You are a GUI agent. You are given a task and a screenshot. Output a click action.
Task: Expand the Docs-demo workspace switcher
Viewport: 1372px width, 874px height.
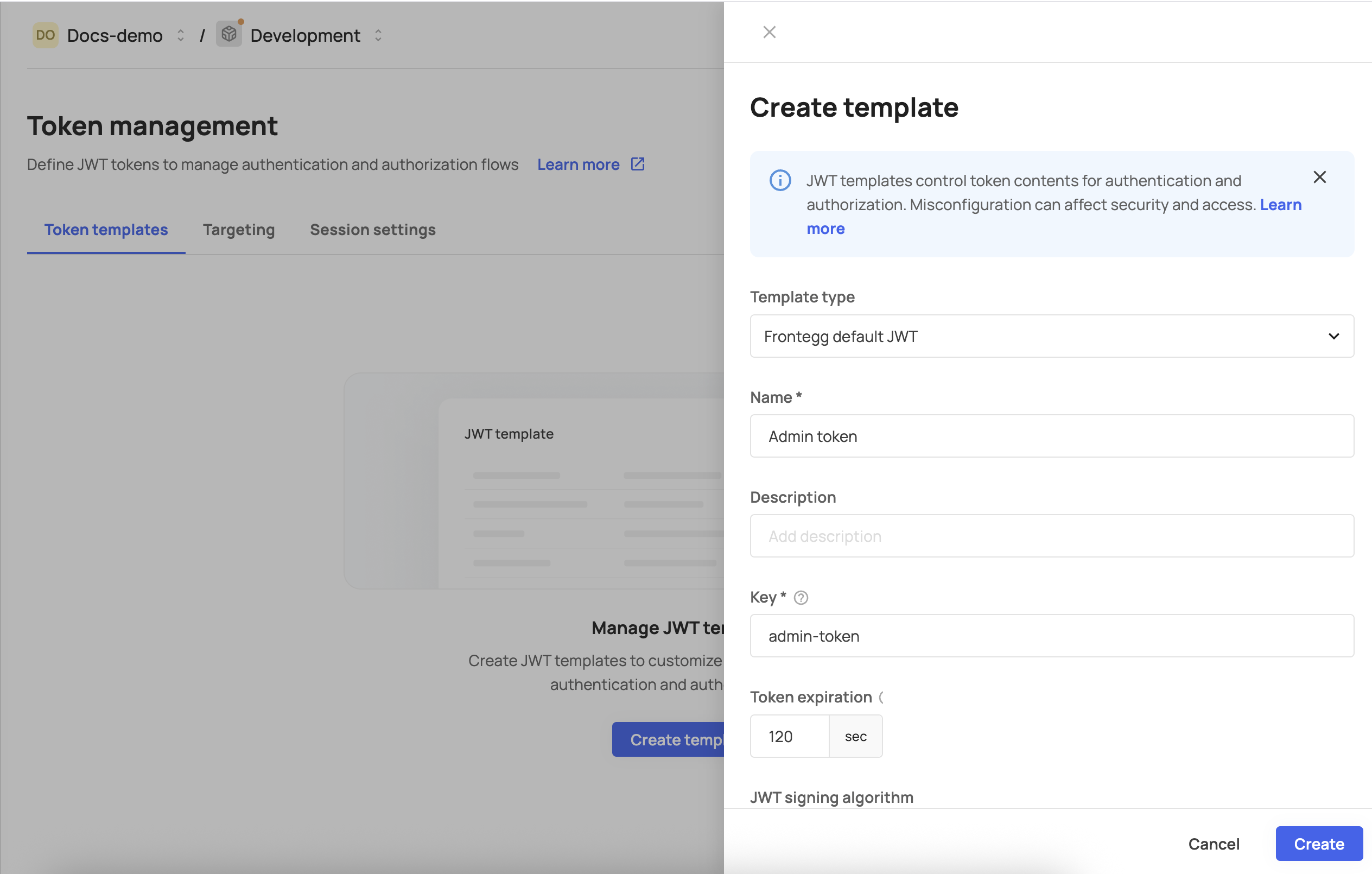click(180, 35)
